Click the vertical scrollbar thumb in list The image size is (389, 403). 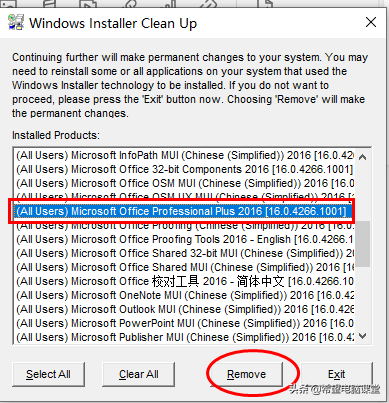(x=363, y=243)
